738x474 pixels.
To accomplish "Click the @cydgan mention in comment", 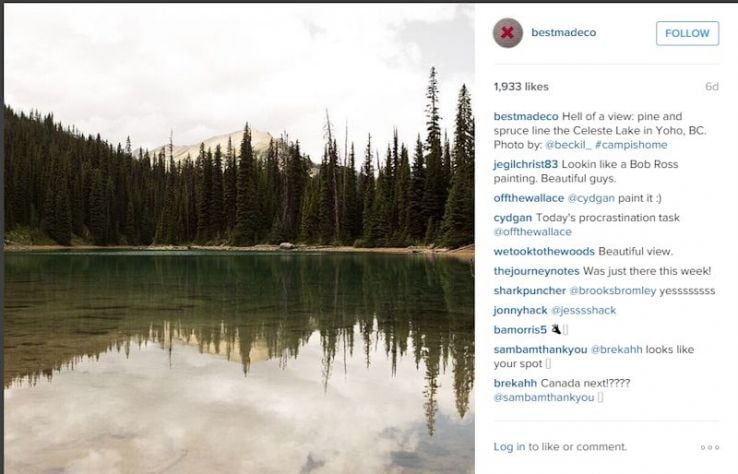I will [x=591, y=198].
